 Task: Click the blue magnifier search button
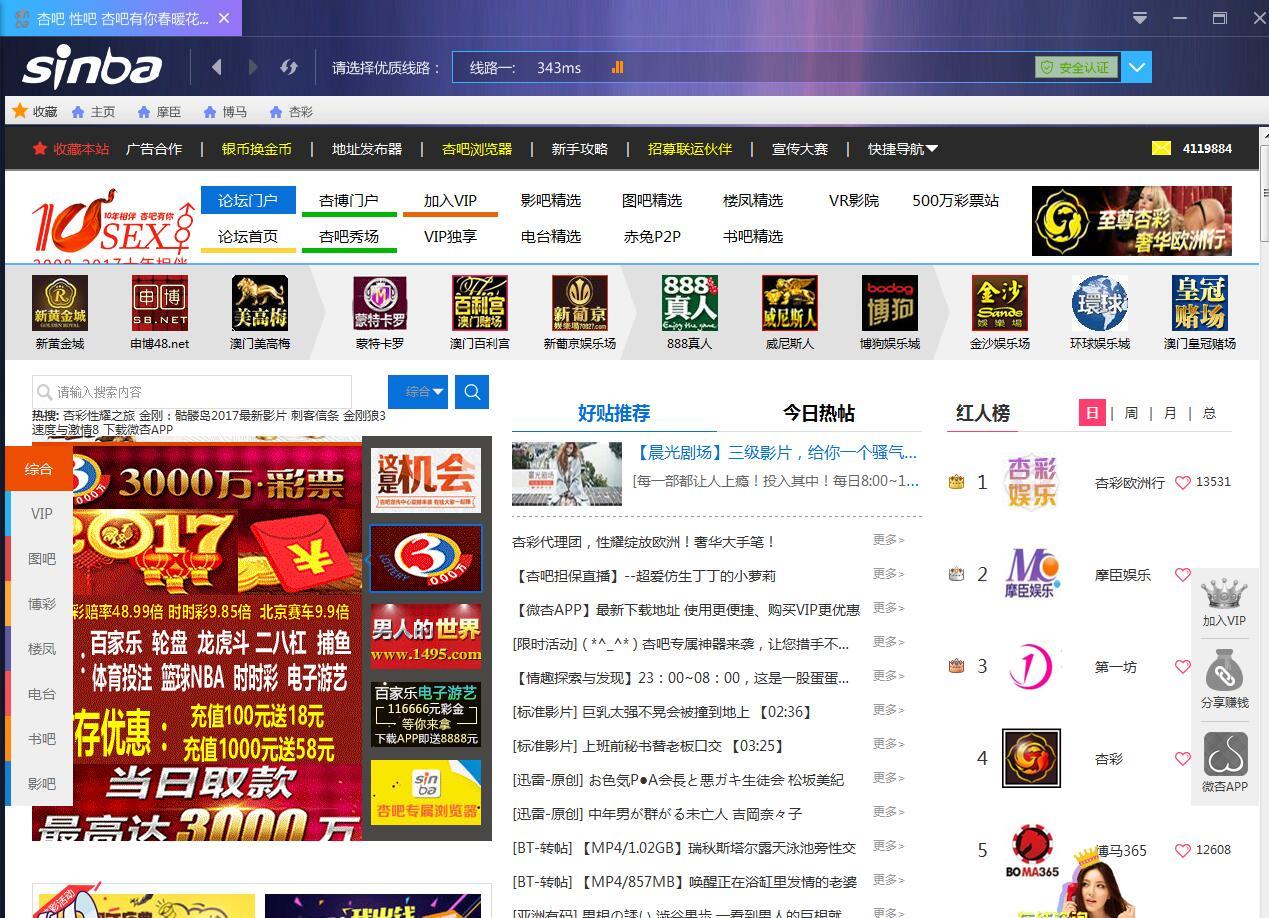[472, 392]
